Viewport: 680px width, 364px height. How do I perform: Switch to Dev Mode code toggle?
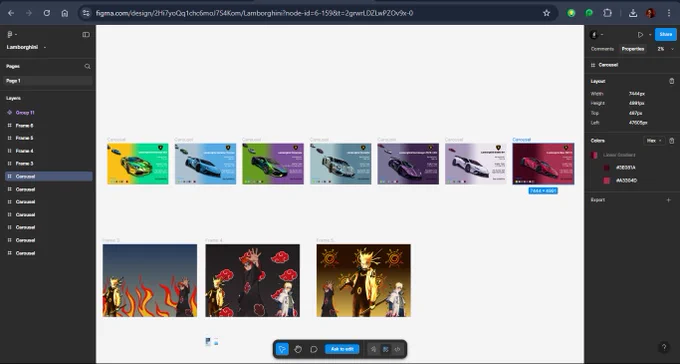(x=397, y=349)
